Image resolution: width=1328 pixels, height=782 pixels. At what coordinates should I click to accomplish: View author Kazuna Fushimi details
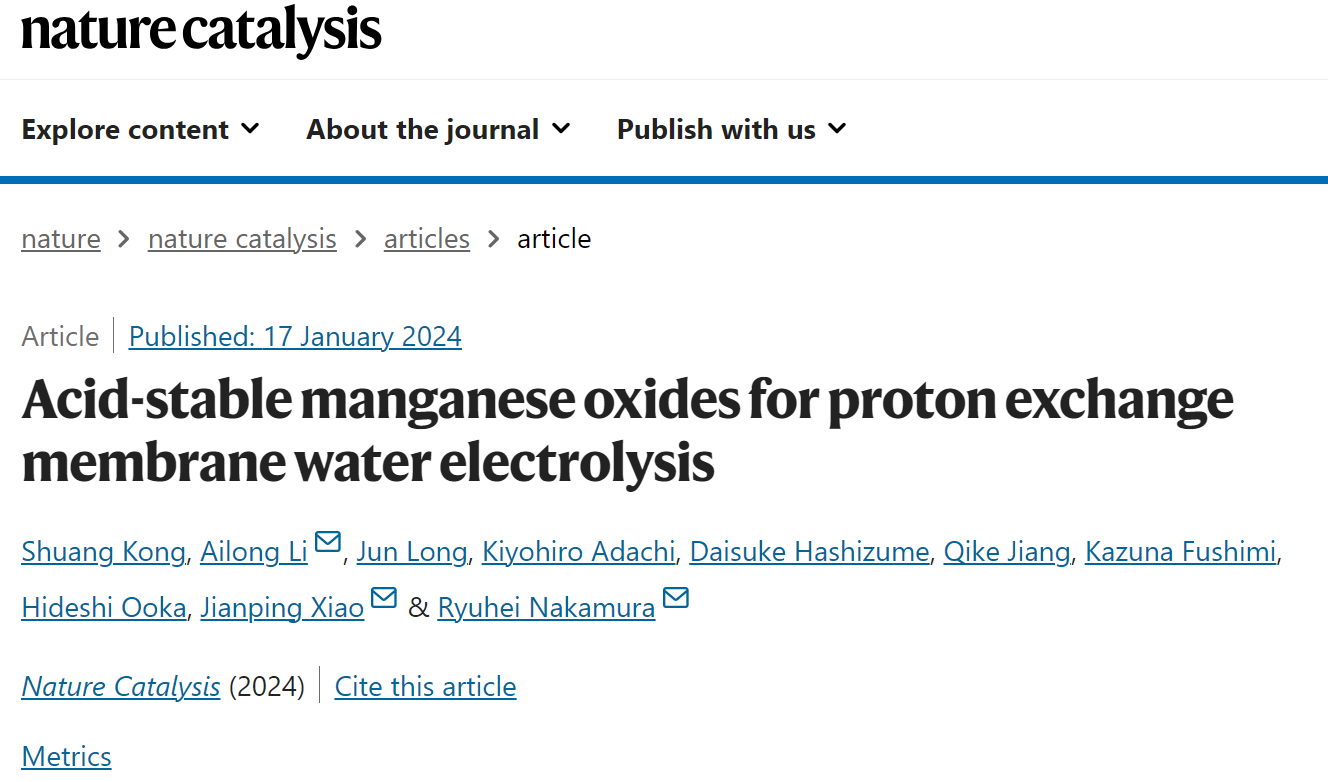tap(1180, 551)
